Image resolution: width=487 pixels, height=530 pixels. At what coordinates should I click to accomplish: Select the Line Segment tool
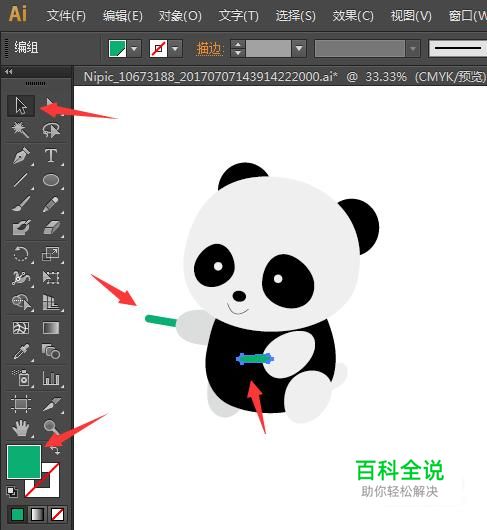21,180
